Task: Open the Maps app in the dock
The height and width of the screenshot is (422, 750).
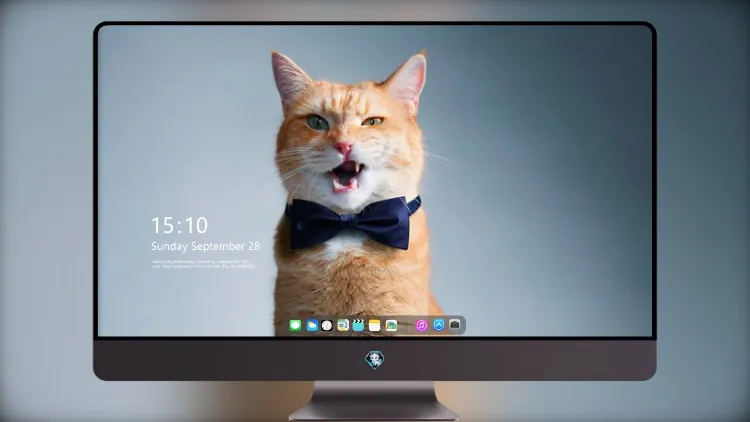Action: click(x=342, y=326)
